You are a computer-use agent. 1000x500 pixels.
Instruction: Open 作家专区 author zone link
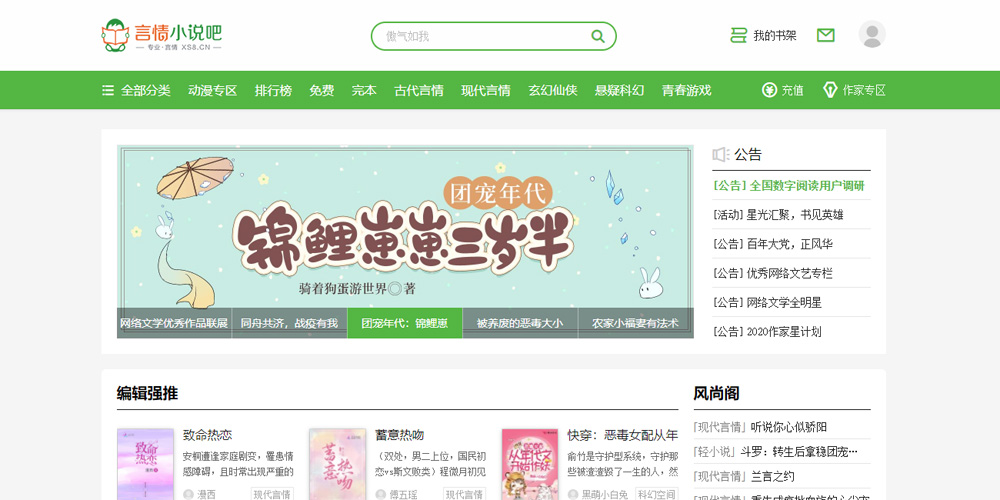[864, 90]
